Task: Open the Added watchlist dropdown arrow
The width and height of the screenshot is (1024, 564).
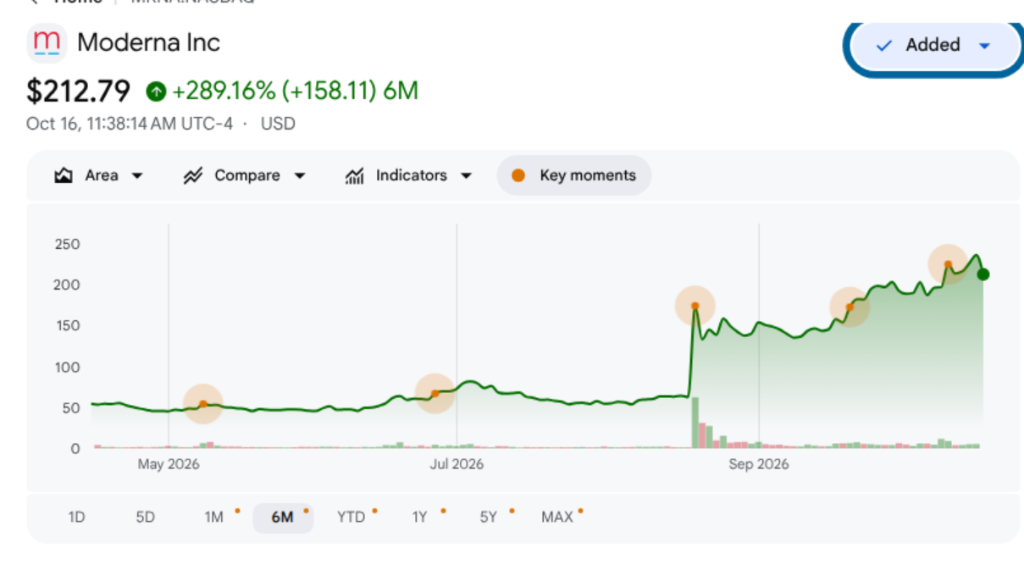Action: pos(985,46)
